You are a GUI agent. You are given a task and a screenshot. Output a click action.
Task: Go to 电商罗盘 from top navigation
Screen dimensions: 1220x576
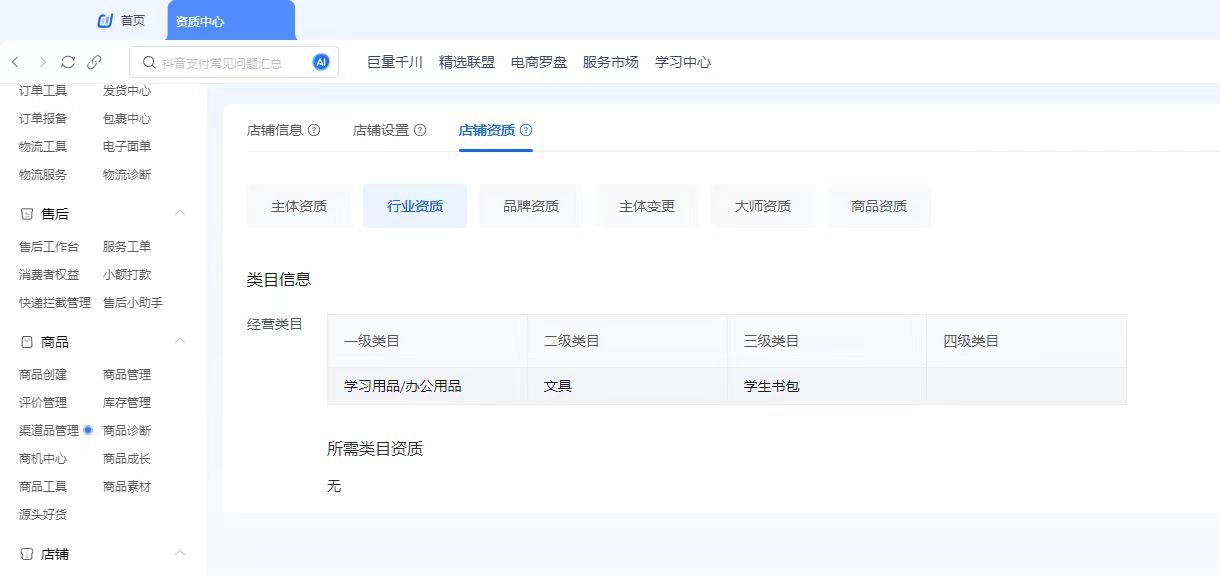[x=539, y=62]
